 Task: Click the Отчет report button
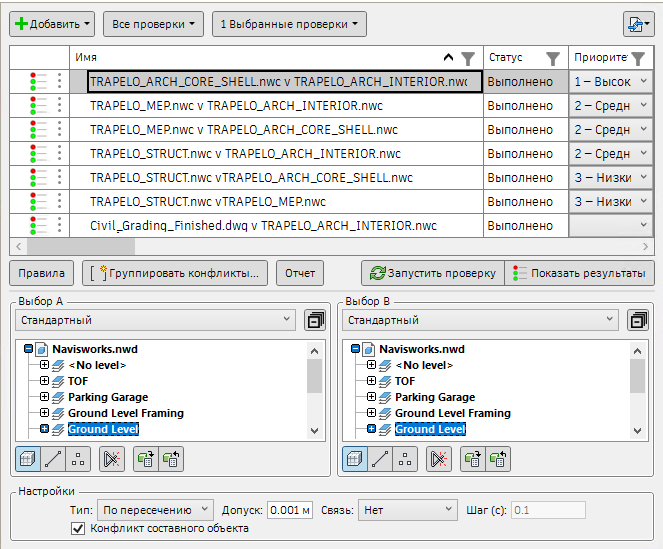pos(300,273)
